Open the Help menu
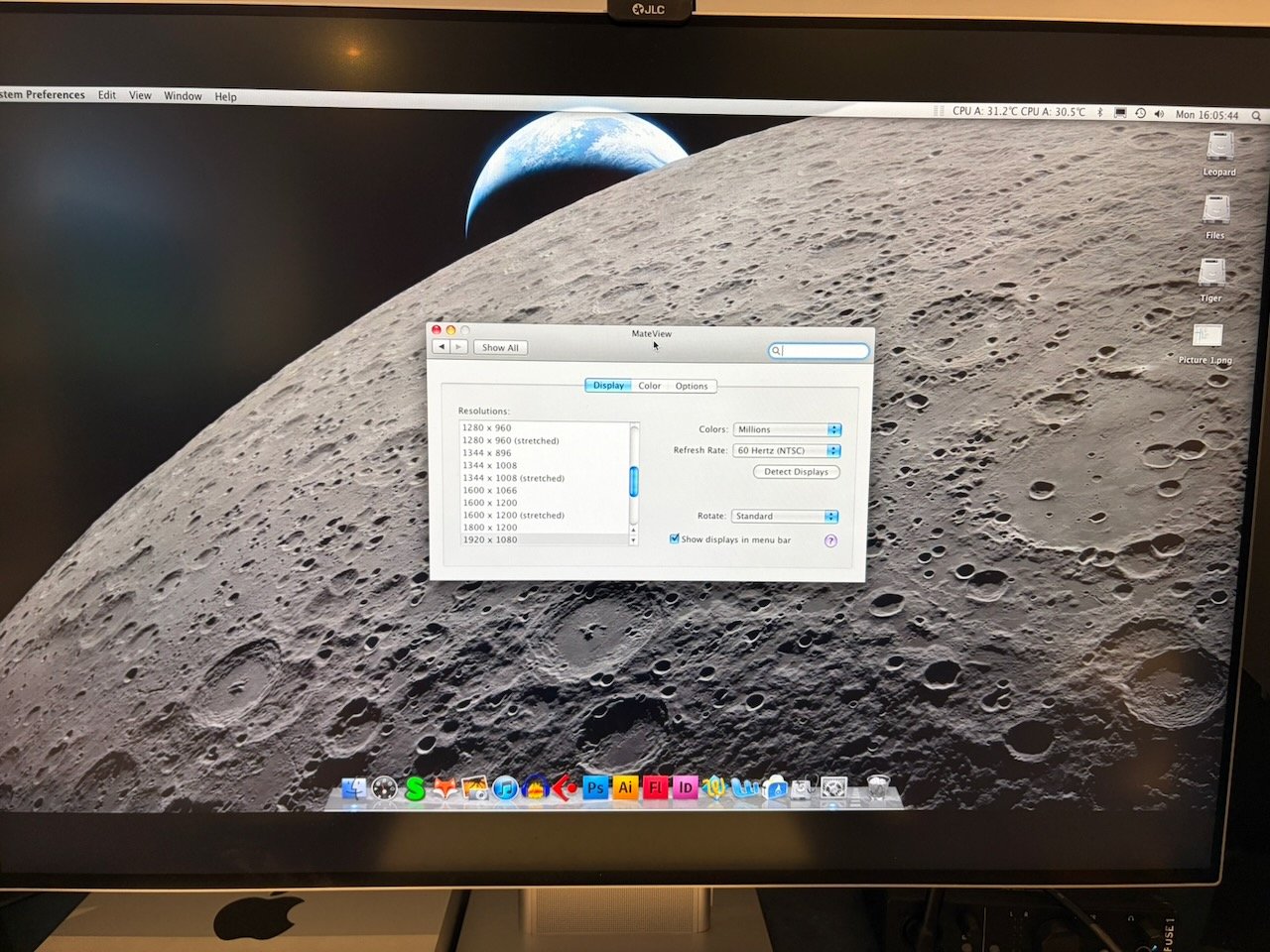 pos(226,96)
